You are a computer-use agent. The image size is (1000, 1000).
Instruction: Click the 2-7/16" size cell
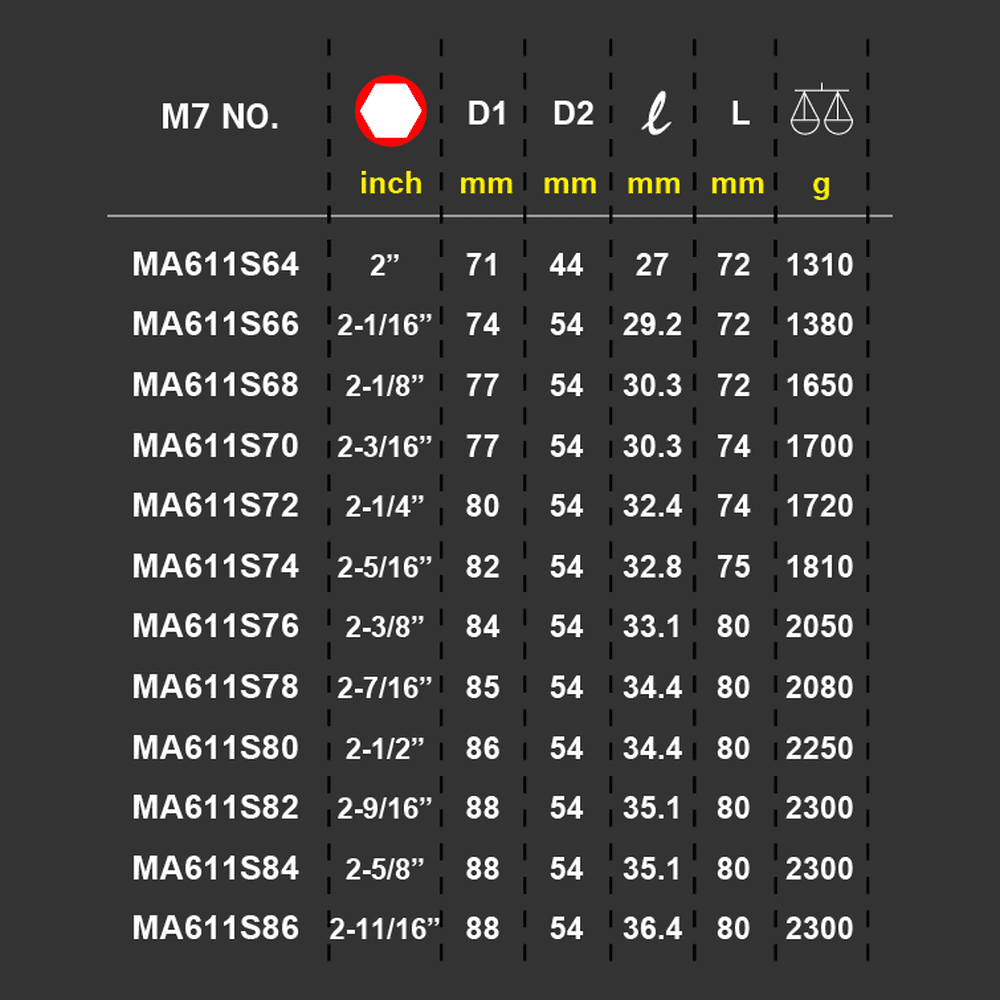385,688
